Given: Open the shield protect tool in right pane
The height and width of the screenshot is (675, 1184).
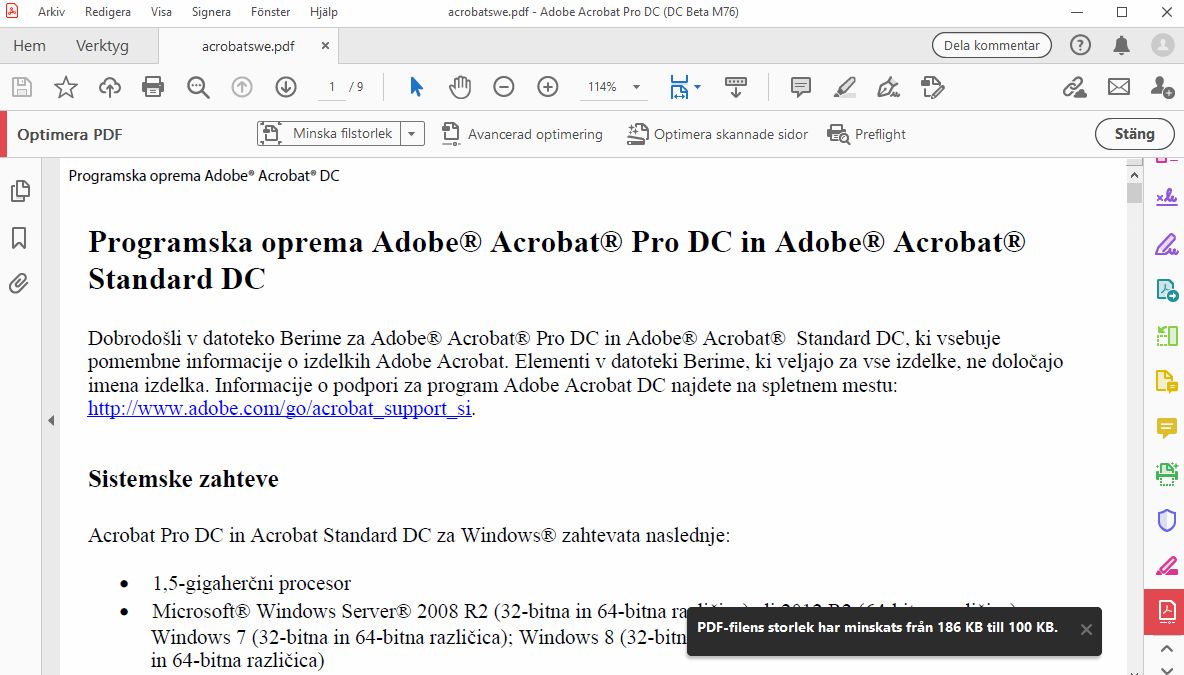Looking at the screenshot, I should pyautogui.click(x=1167, y=519).
